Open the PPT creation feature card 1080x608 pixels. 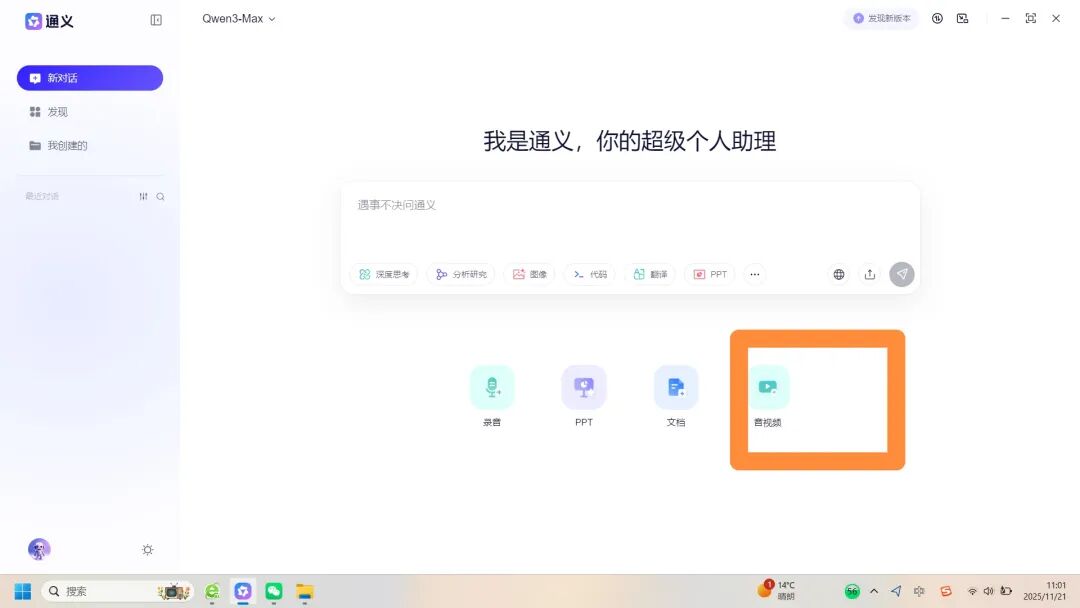point(583,393)
